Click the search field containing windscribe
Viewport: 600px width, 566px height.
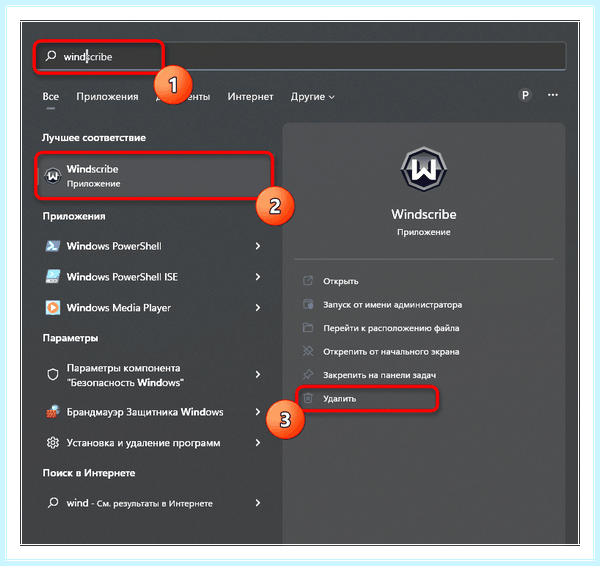click(x=299, y=56)
